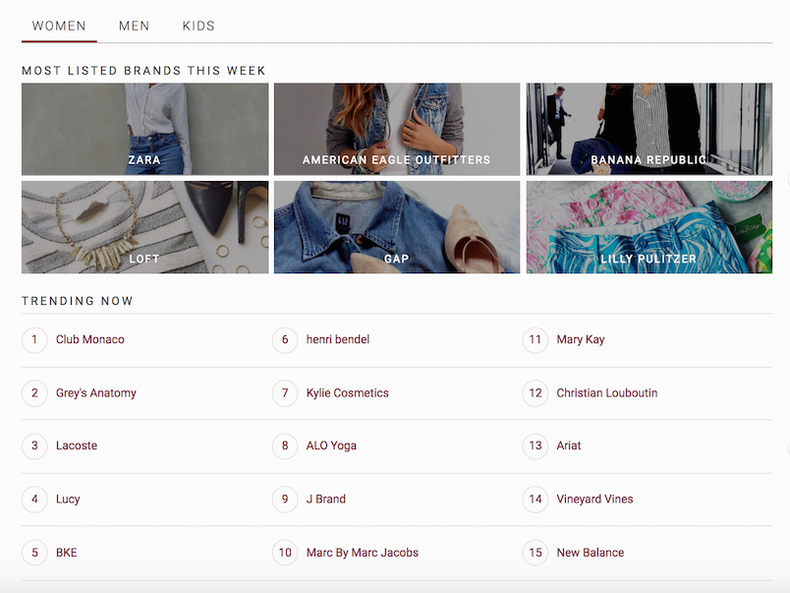This screenshot has width=790, height=593.
Task: Click the American Eagle Outfitters tile
Action: pyautogui.click(x=397, y=129)
